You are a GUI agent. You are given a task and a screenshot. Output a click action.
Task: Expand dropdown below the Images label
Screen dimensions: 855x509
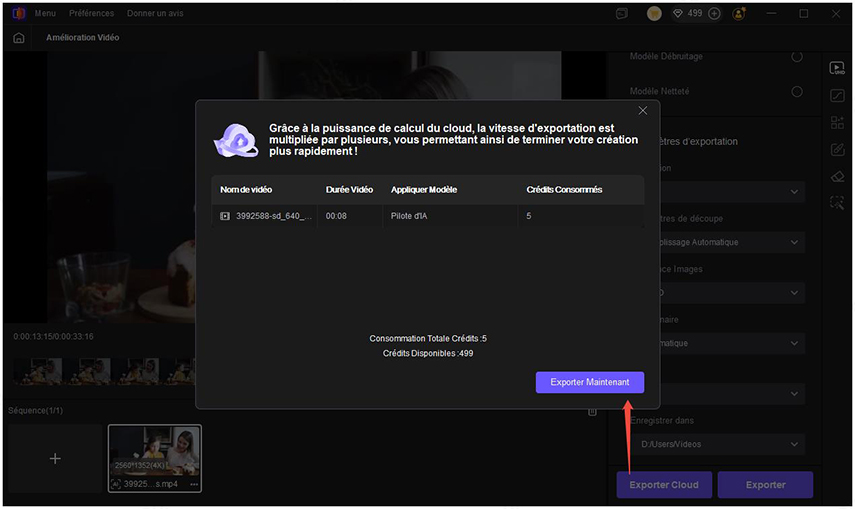[794, 293]
